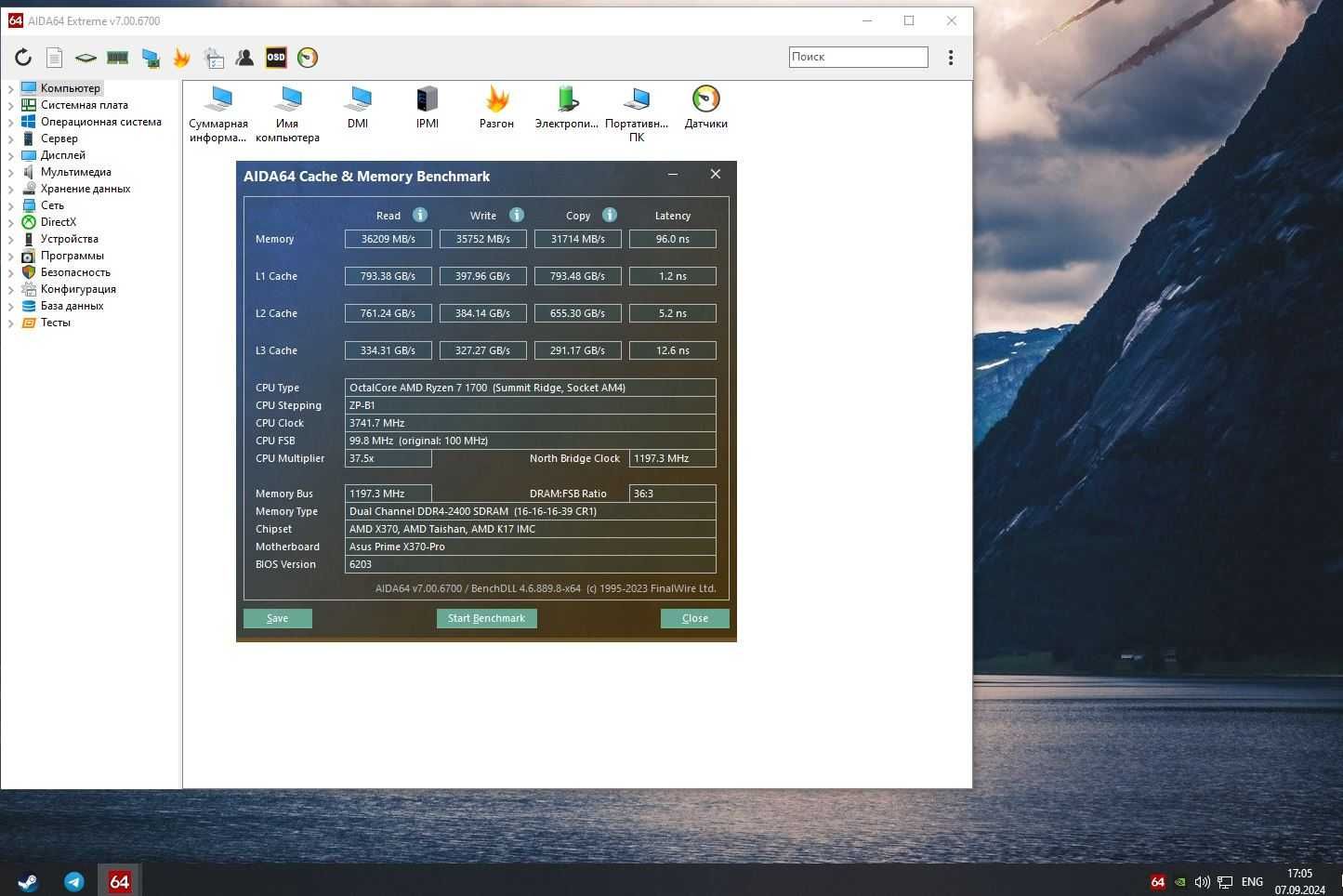This screenshot has height=896, width=1343.
Task: Select Тесты in the tree
Action: click(55, 323)
